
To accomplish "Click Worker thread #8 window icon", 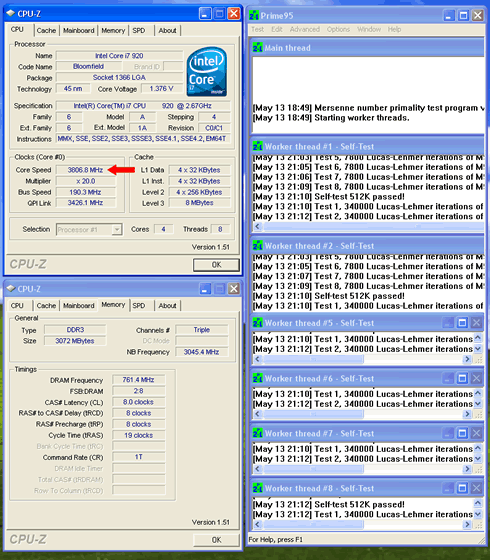I will tap(258, 488).
